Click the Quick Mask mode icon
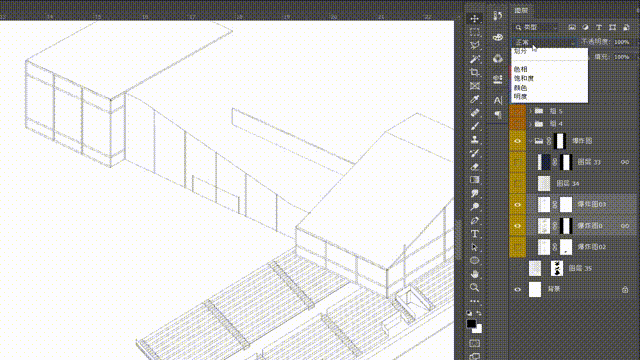The image size is (640, 360). click(474, 343)
